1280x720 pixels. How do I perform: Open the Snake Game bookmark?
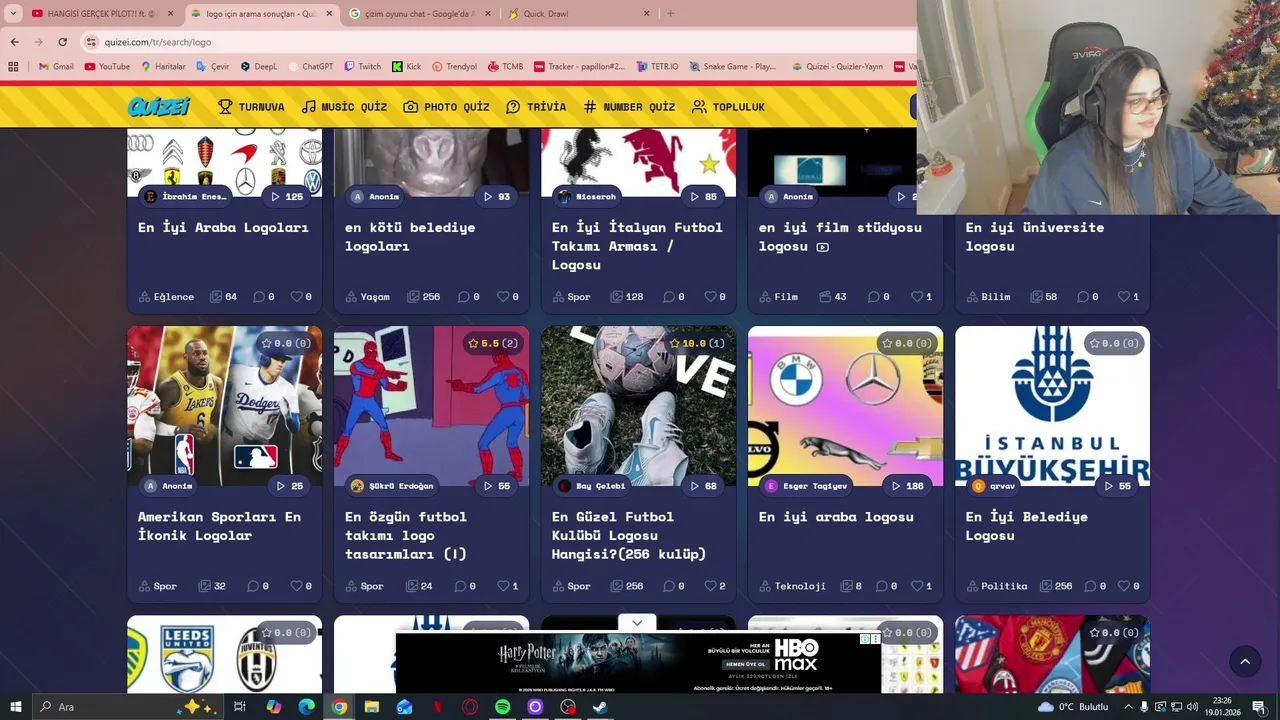point(733,67)
